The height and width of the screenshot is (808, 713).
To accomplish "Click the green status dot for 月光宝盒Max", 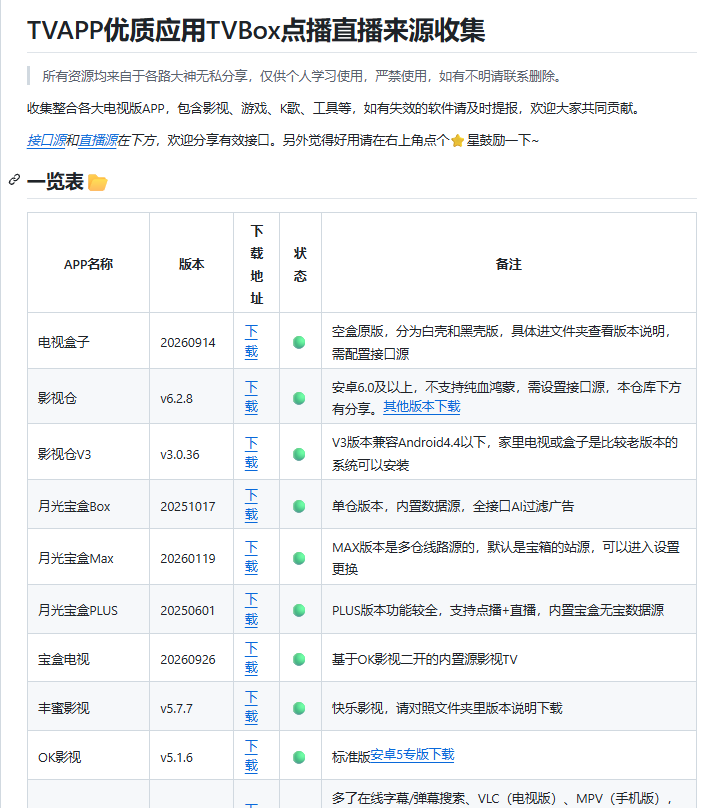I will (x=299, y=559).
